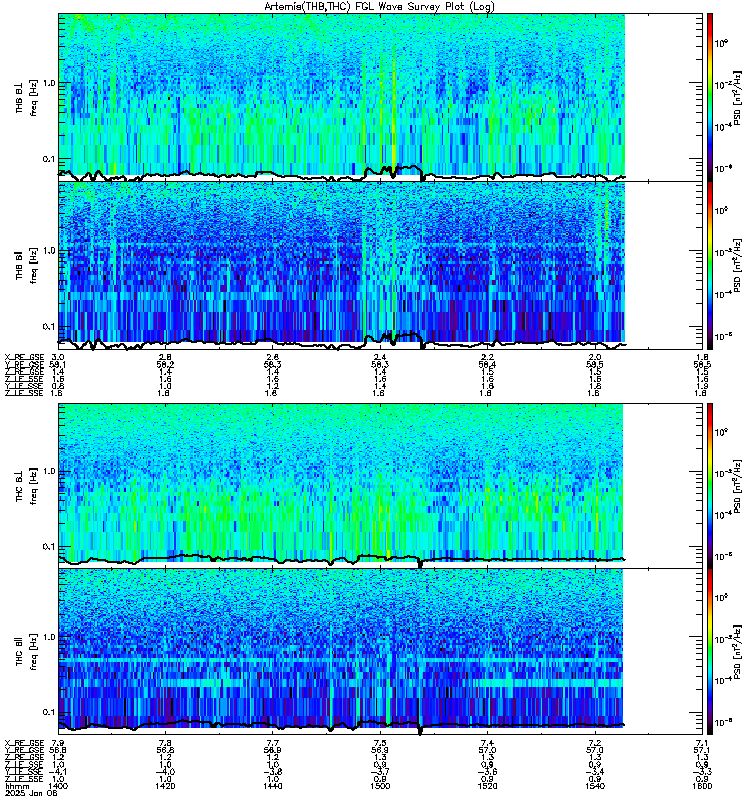
Task: Click THC X_RE_GSE value "7.8"
Action: pos(165,743)
